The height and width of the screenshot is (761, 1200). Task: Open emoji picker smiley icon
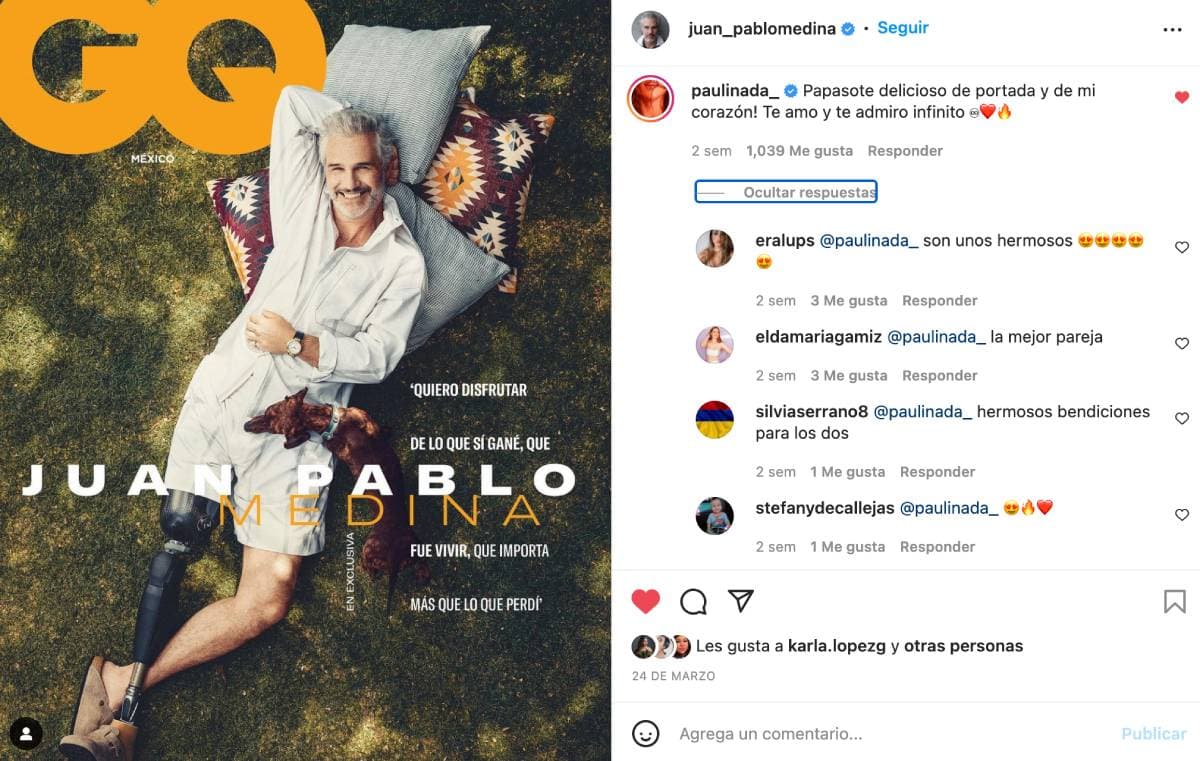(646, 733)
